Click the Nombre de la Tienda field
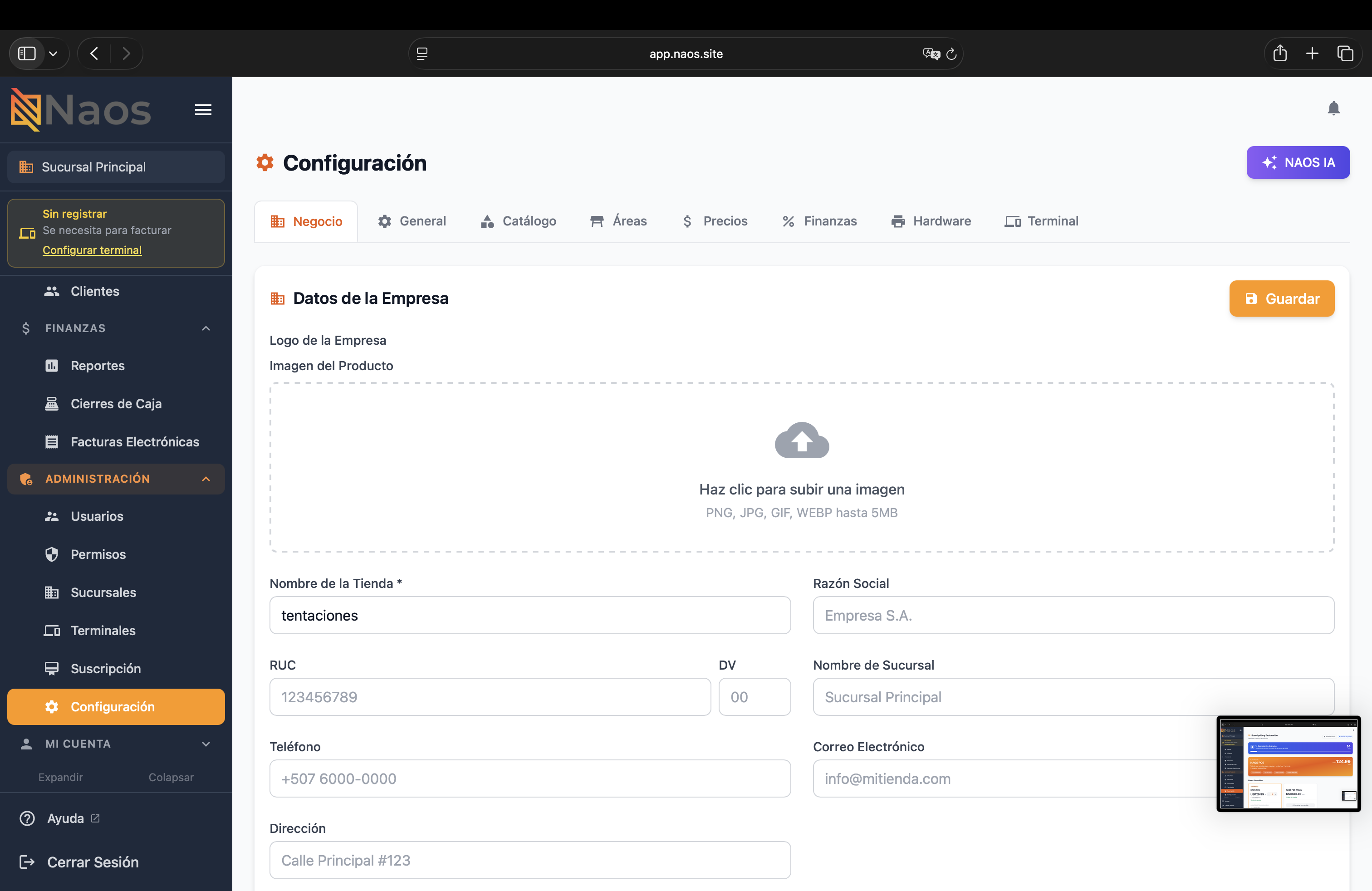This screenshot has width=1372, height=891. click(x=530, y=615)
